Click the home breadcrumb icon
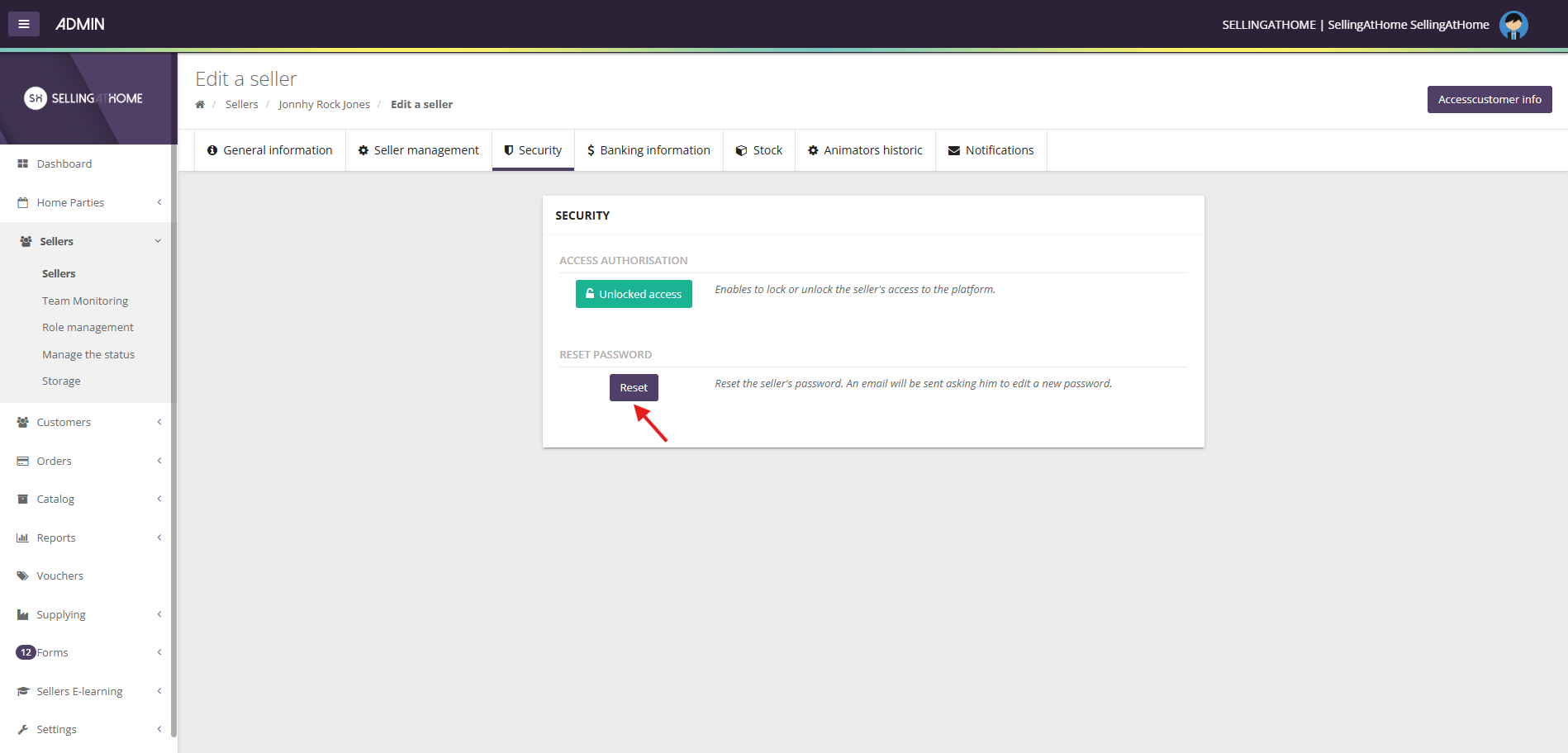This screenshot has width=1568, height=753. coord(200,105)
